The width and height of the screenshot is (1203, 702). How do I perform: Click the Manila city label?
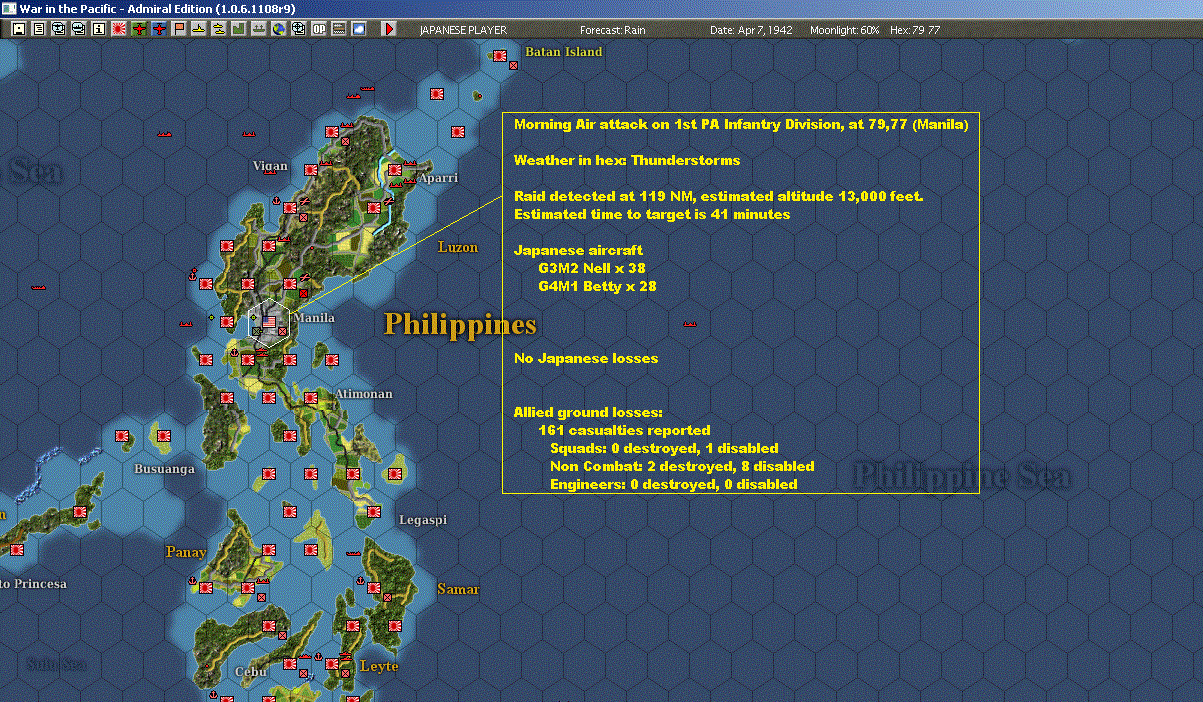pyautogui.click(x=314, y=318)
